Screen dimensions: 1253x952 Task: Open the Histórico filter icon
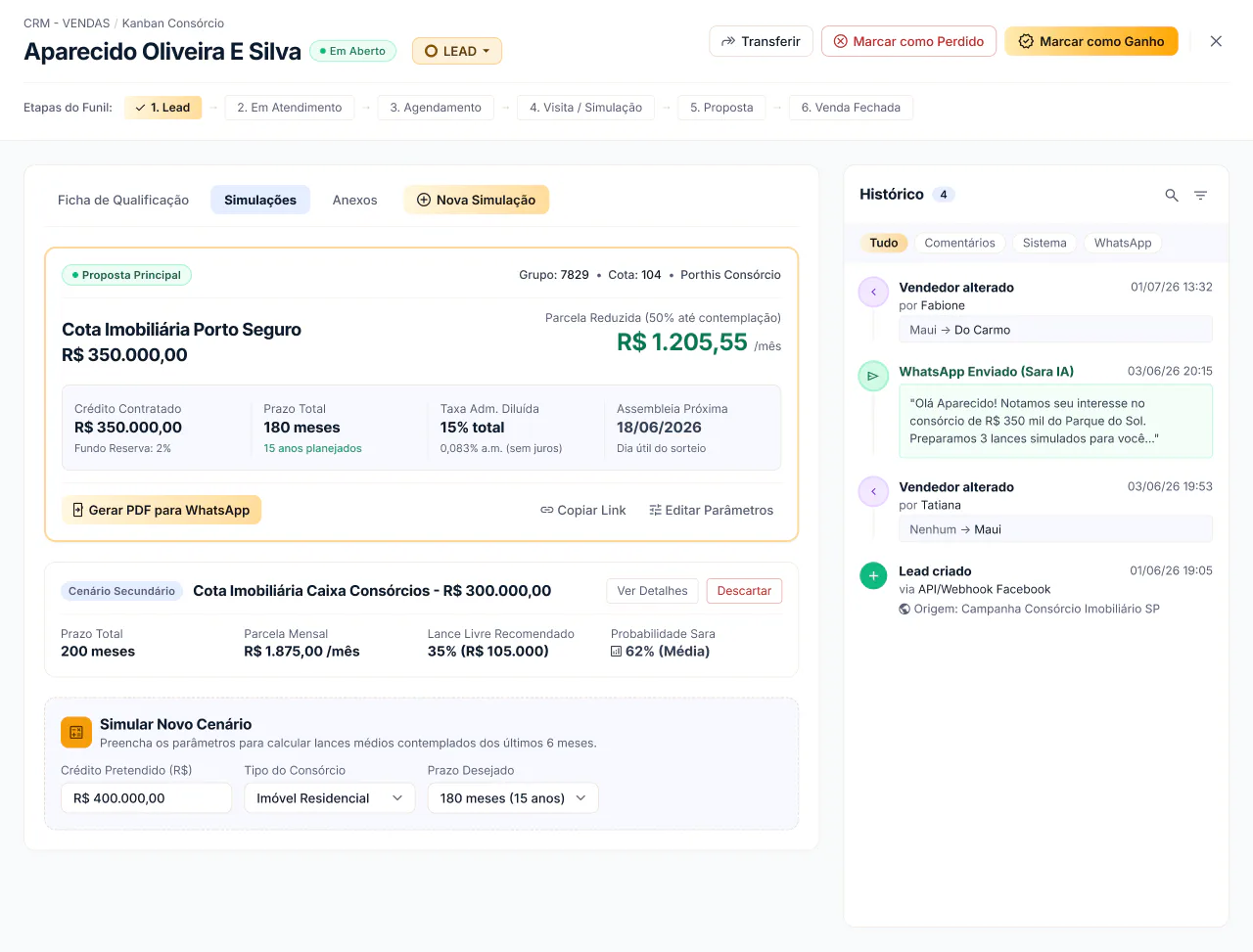pyautogui.click(x=1200, y=196)
